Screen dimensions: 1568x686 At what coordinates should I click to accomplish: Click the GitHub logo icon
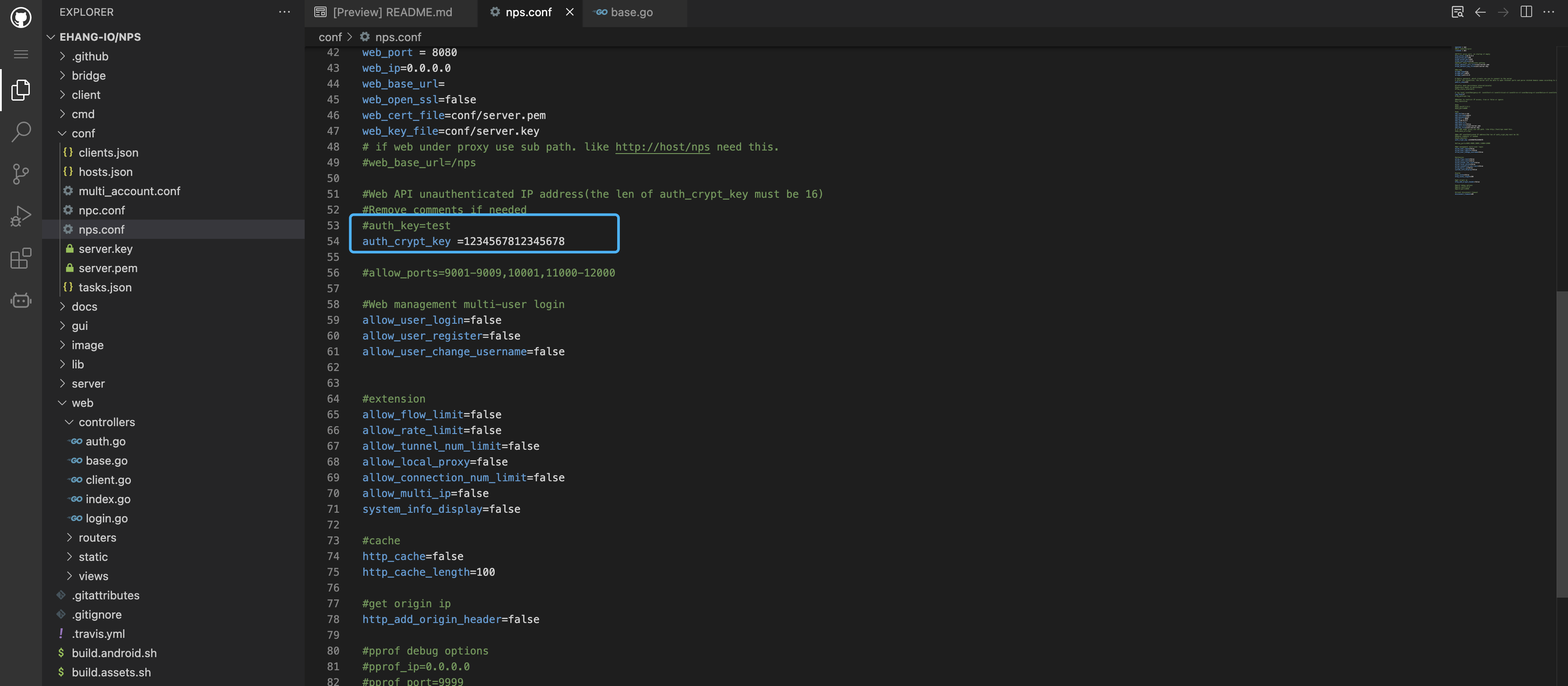tap(21, 17)
